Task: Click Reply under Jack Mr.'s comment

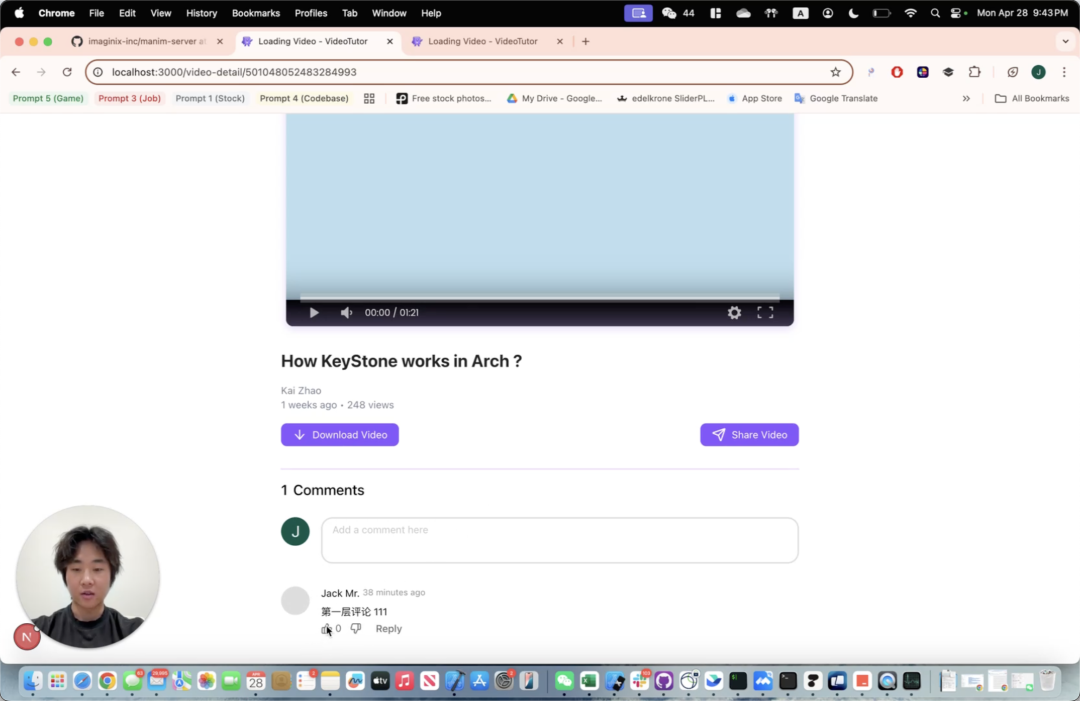Action: (x=388, y=629)
